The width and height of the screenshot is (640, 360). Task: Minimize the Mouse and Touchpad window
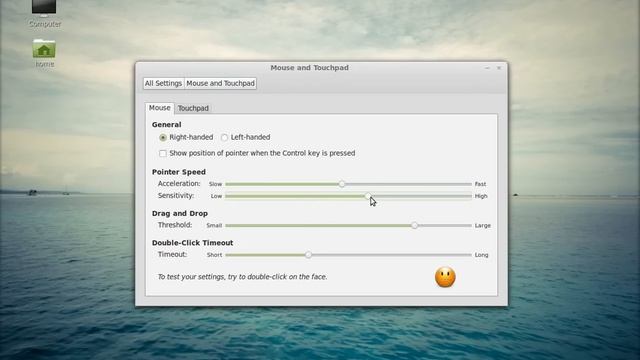(487, 68)
